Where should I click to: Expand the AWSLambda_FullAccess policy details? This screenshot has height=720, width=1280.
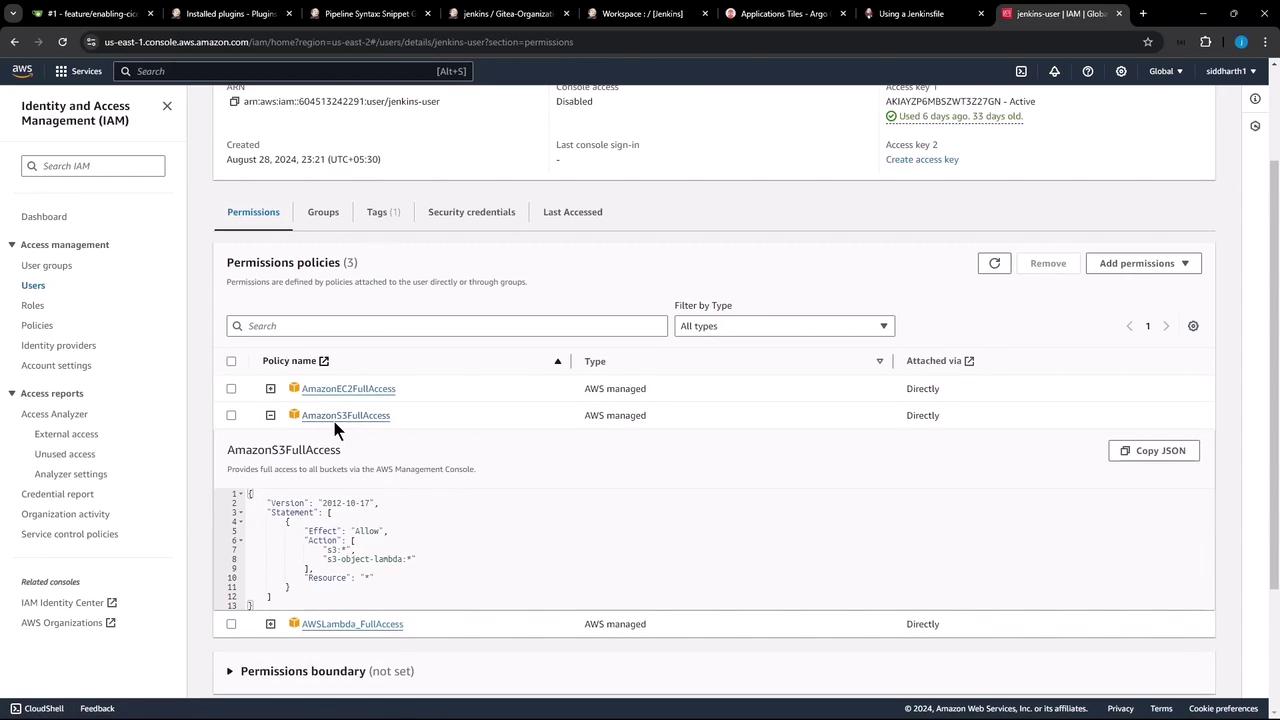click(270, 624)
